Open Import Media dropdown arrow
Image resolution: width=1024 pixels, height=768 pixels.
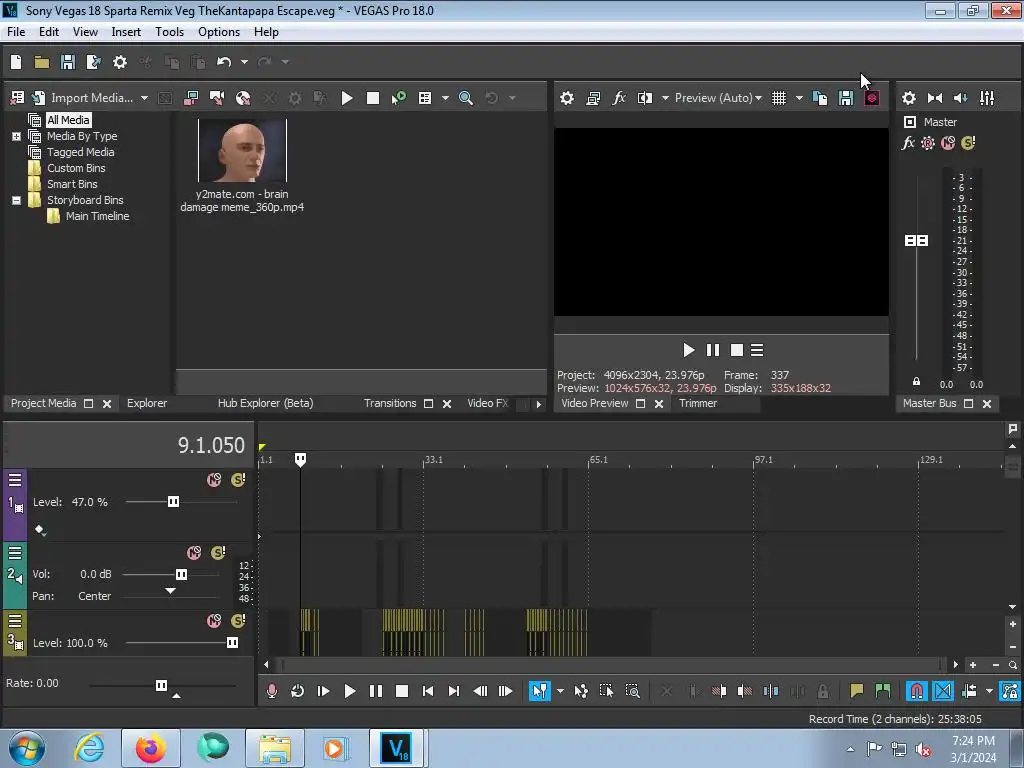[x=144, y=98]
